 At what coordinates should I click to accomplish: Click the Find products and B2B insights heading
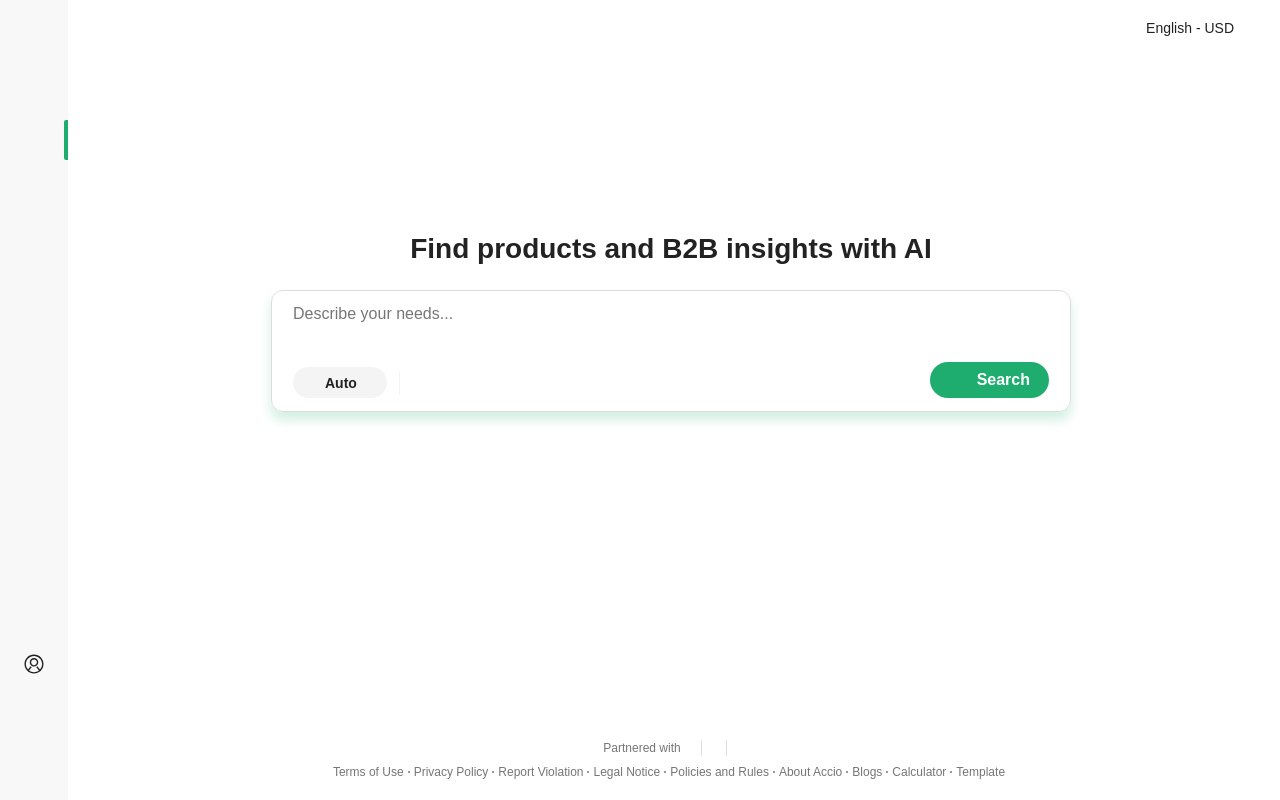670,249
